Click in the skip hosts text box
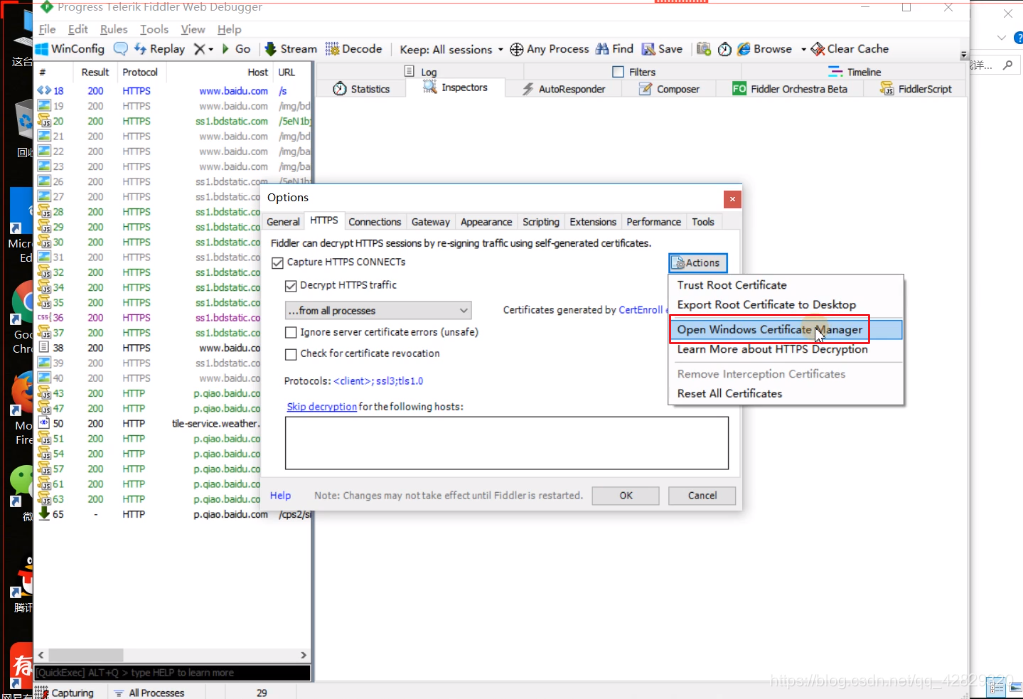This screenshot has height=699, width=1023. coord(506,443)
